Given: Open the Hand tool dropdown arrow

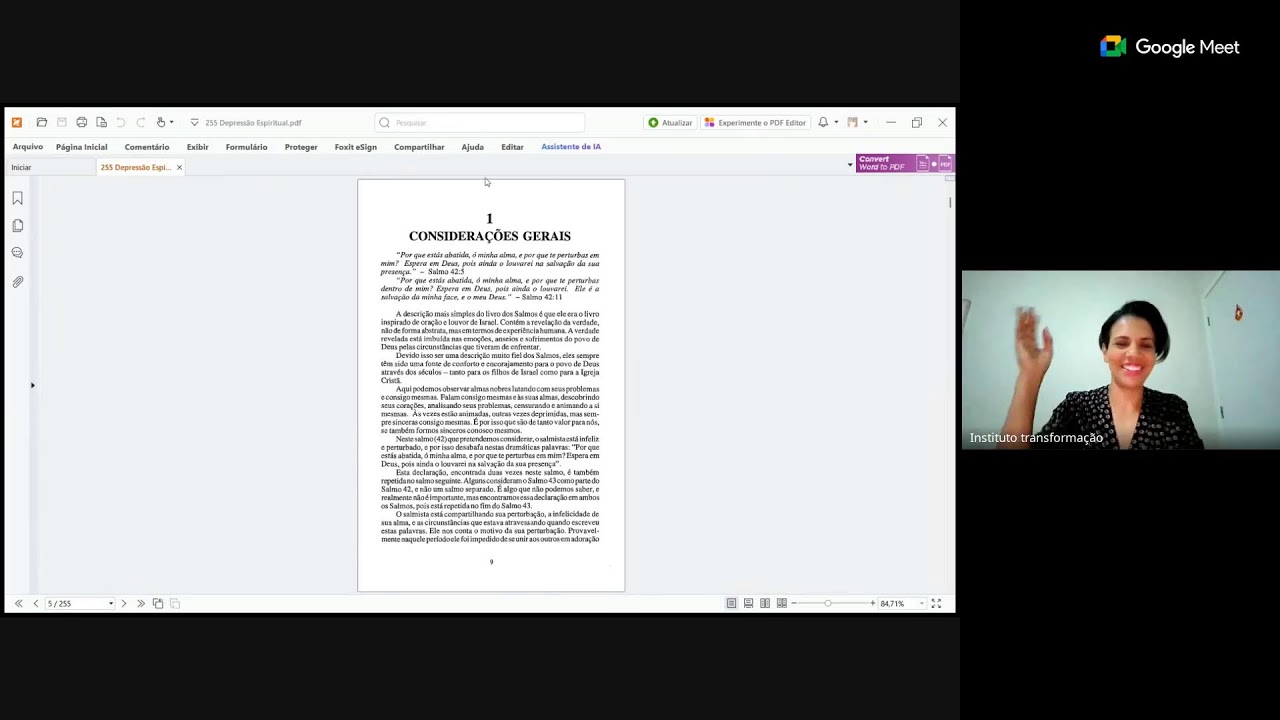Looking at the screenshot, I should 171,122.
